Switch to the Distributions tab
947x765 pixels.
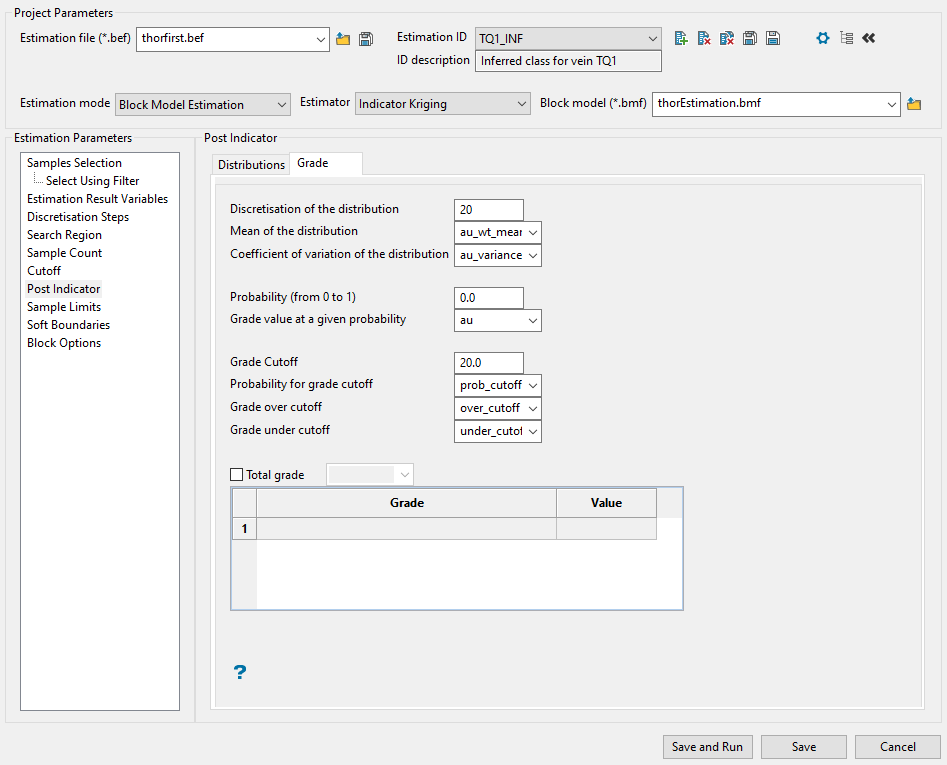(251, 164)
